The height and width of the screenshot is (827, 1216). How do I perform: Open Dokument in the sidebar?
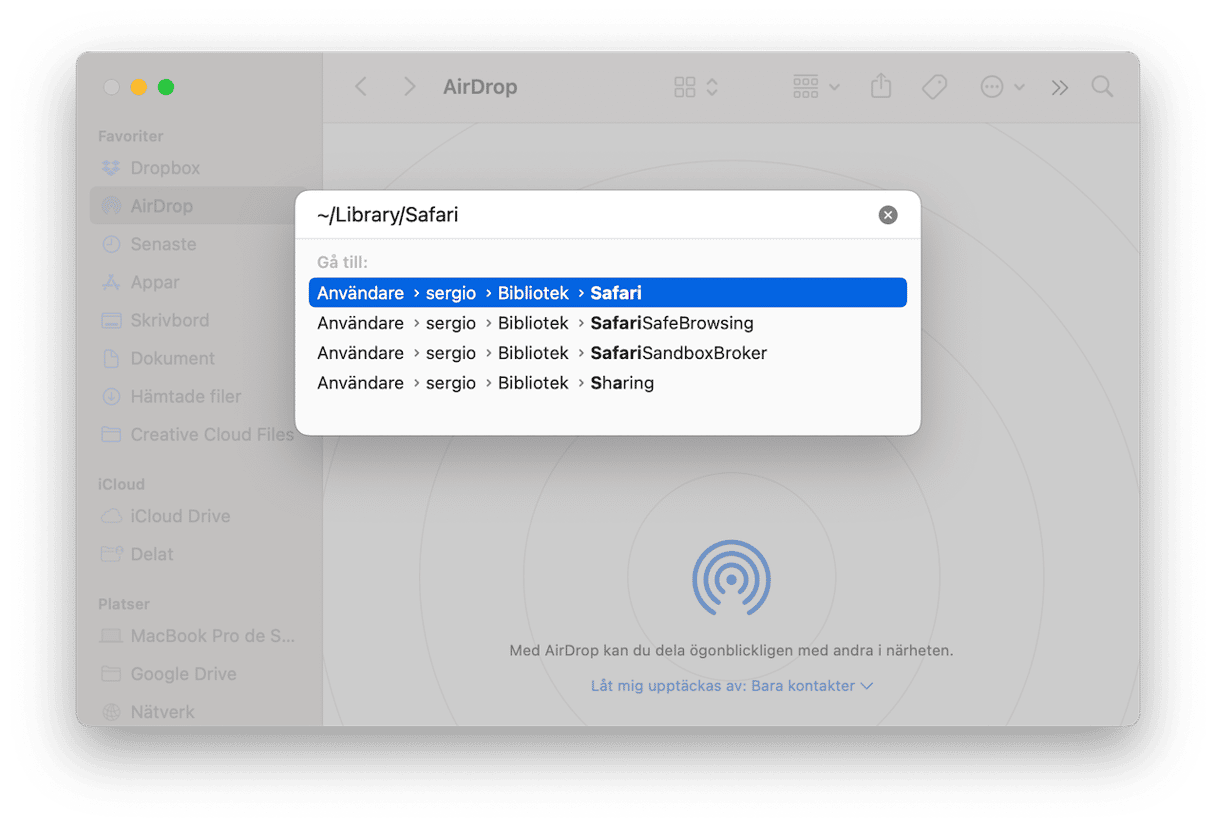point(158,358)
